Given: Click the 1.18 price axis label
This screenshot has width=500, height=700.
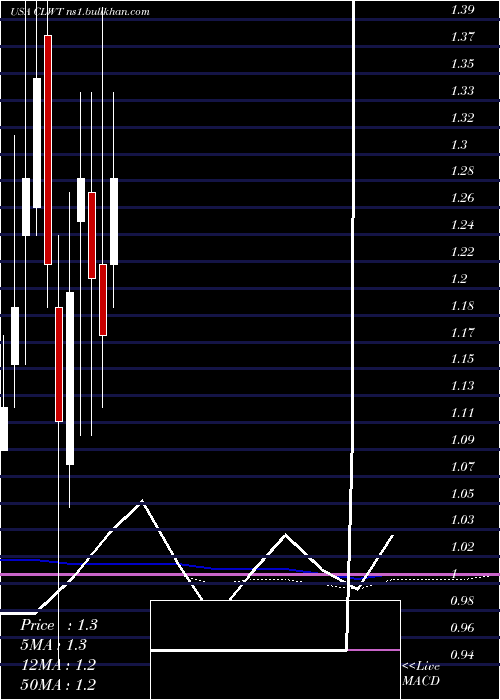Looking at the screenshot, I should click(462, 306).
